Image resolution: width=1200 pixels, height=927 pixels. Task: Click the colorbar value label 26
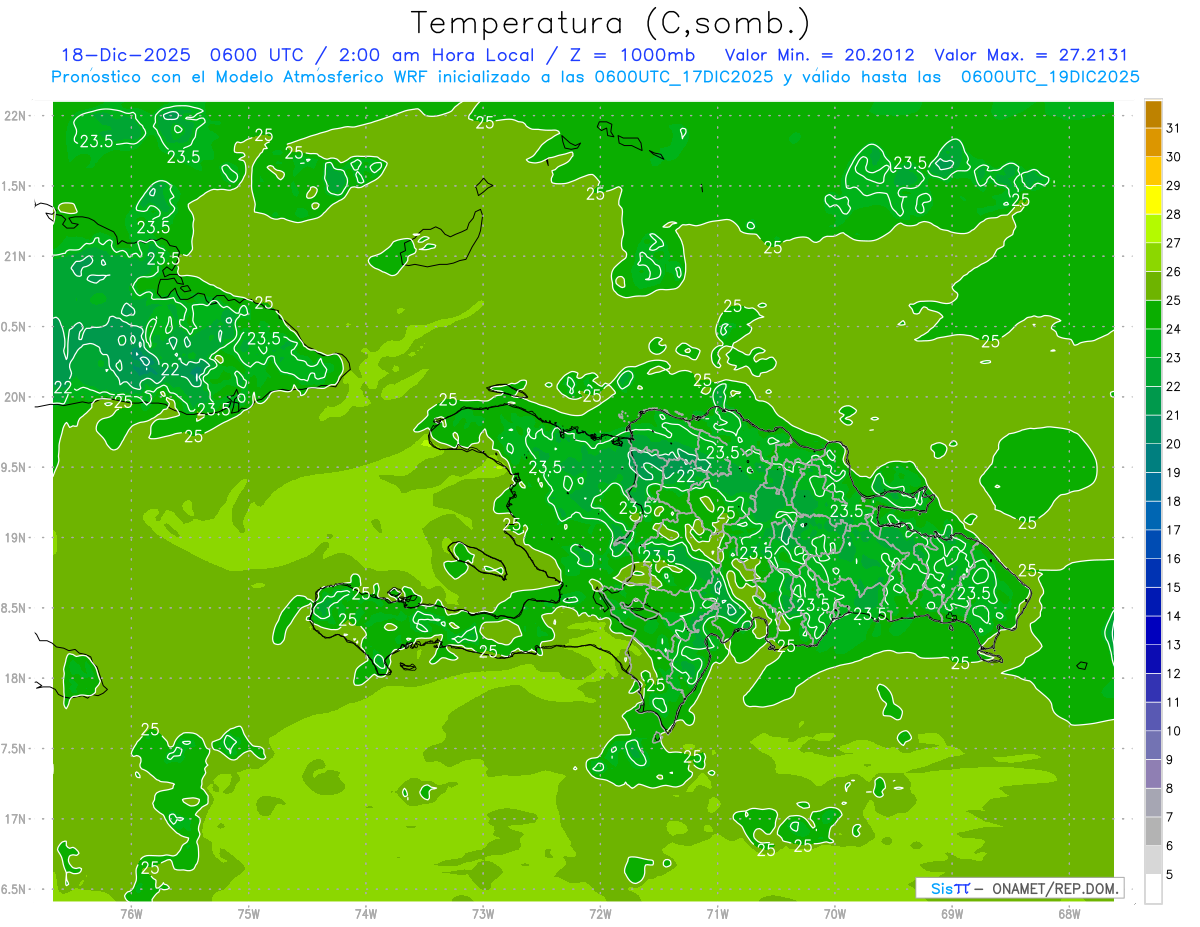1174,271
